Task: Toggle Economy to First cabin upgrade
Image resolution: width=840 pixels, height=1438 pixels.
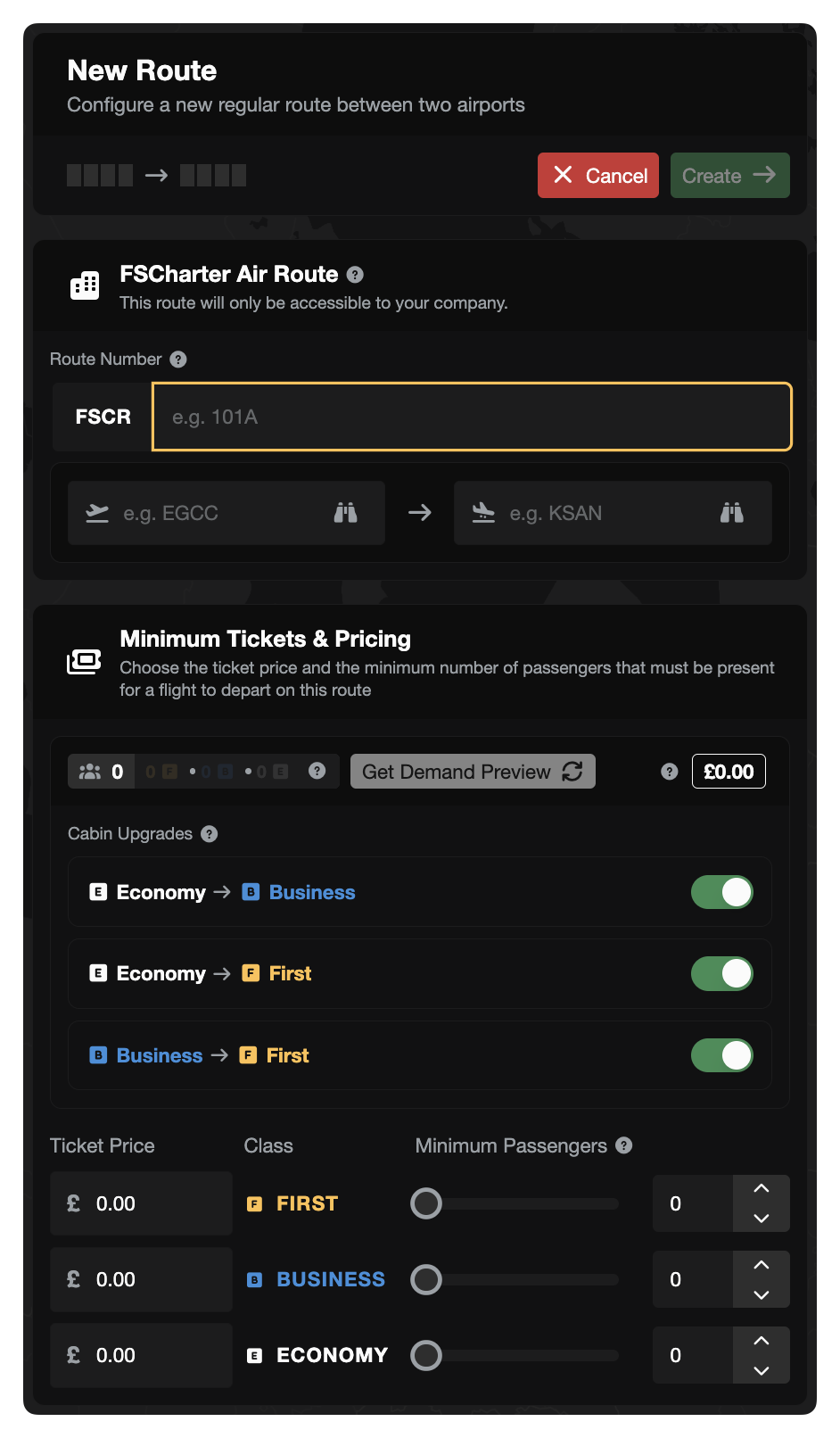Action: [x=721, y=973]
